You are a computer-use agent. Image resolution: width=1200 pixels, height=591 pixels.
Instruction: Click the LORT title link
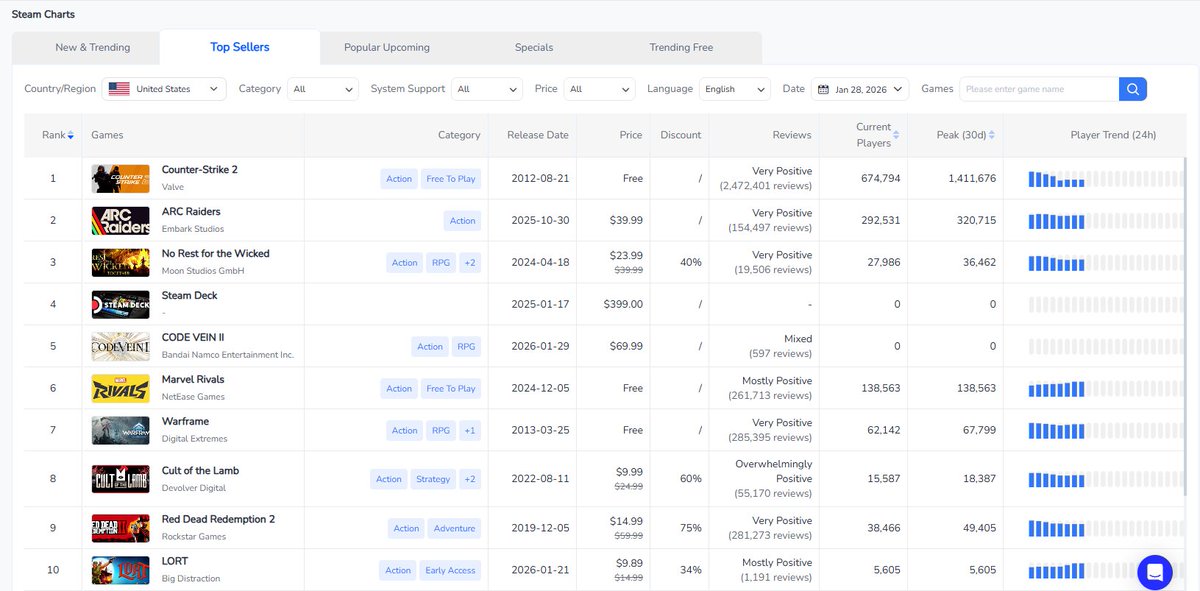click(x=175, y=562)
